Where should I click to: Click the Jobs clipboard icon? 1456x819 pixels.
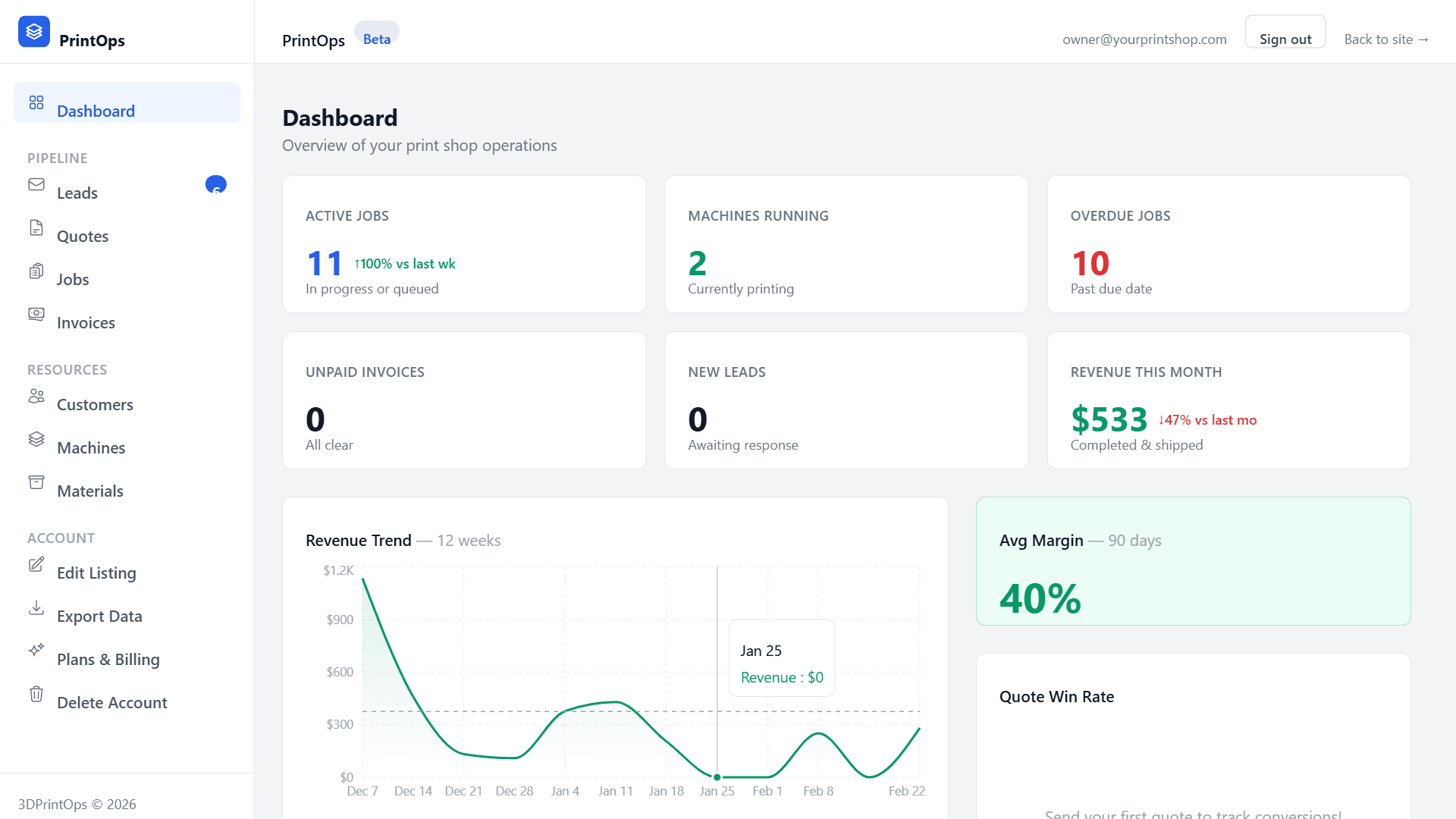pyautogui.click(x=36, y=271)
